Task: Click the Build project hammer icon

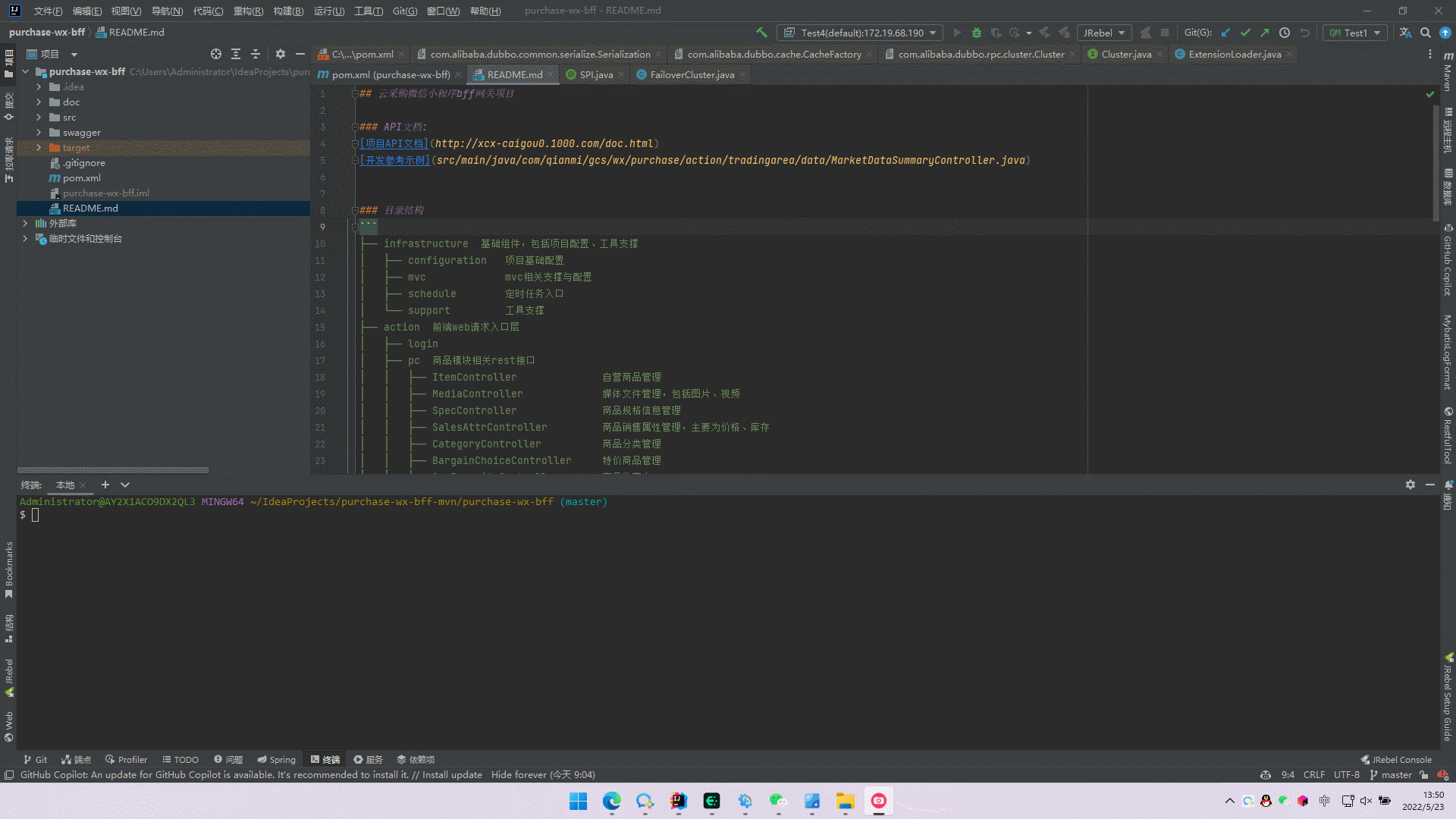Action: (761, 33)
